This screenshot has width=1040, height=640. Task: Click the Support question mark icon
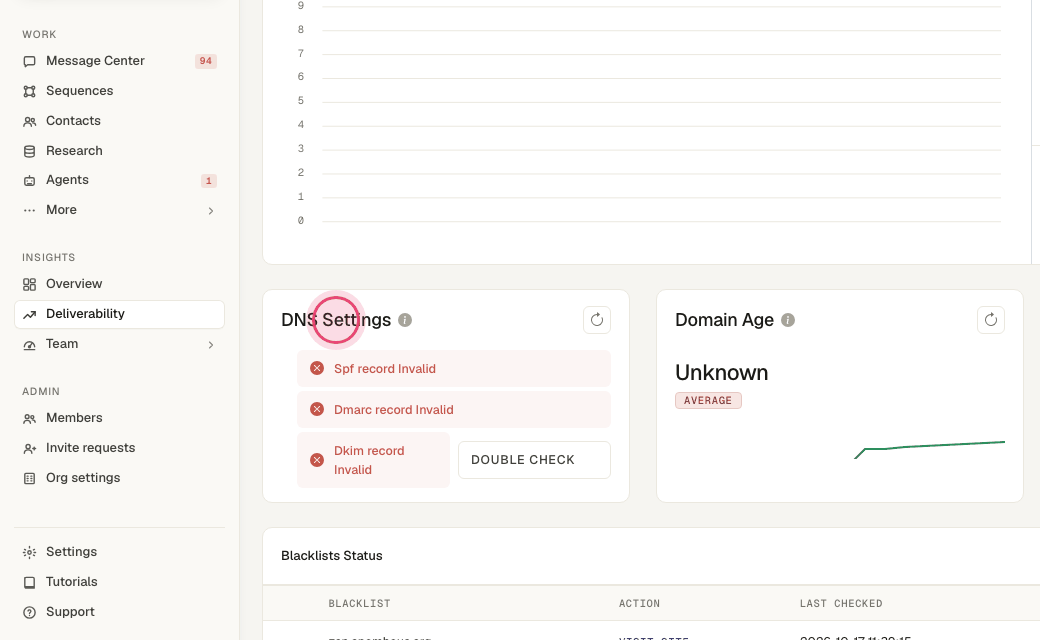click(29, 612)
